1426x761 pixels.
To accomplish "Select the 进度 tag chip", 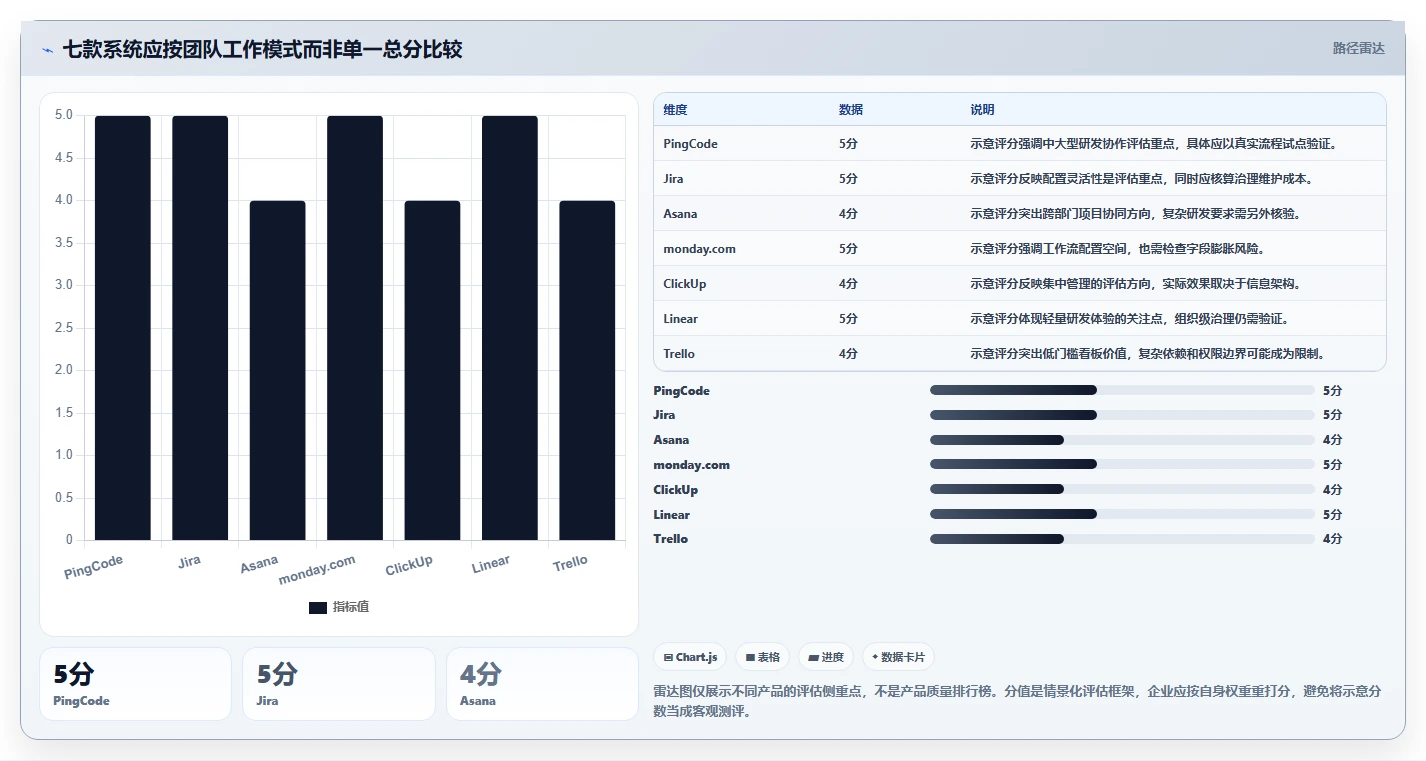I will (826, 657).
